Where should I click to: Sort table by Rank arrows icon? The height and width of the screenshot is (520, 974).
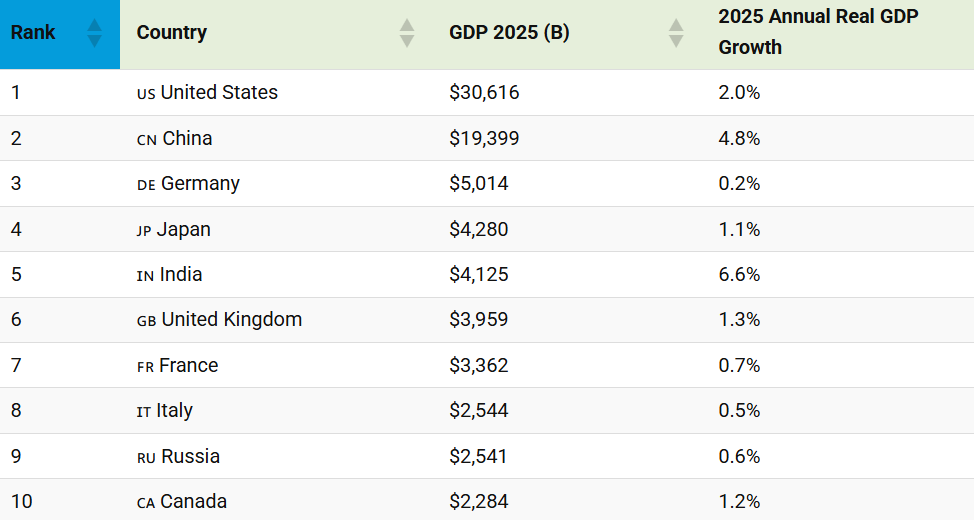click(x=95, y=33)
